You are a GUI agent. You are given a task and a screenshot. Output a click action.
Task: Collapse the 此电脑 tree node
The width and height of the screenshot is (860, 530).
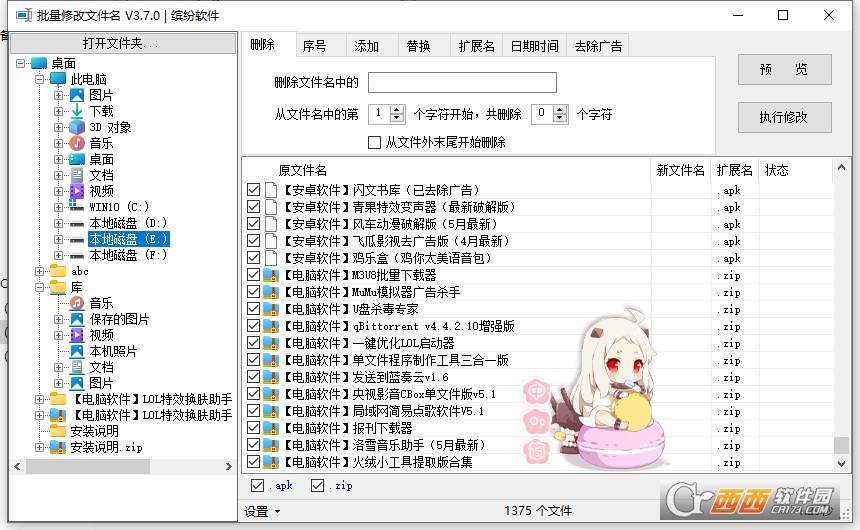pyautogui.click(x=39, y=79)
